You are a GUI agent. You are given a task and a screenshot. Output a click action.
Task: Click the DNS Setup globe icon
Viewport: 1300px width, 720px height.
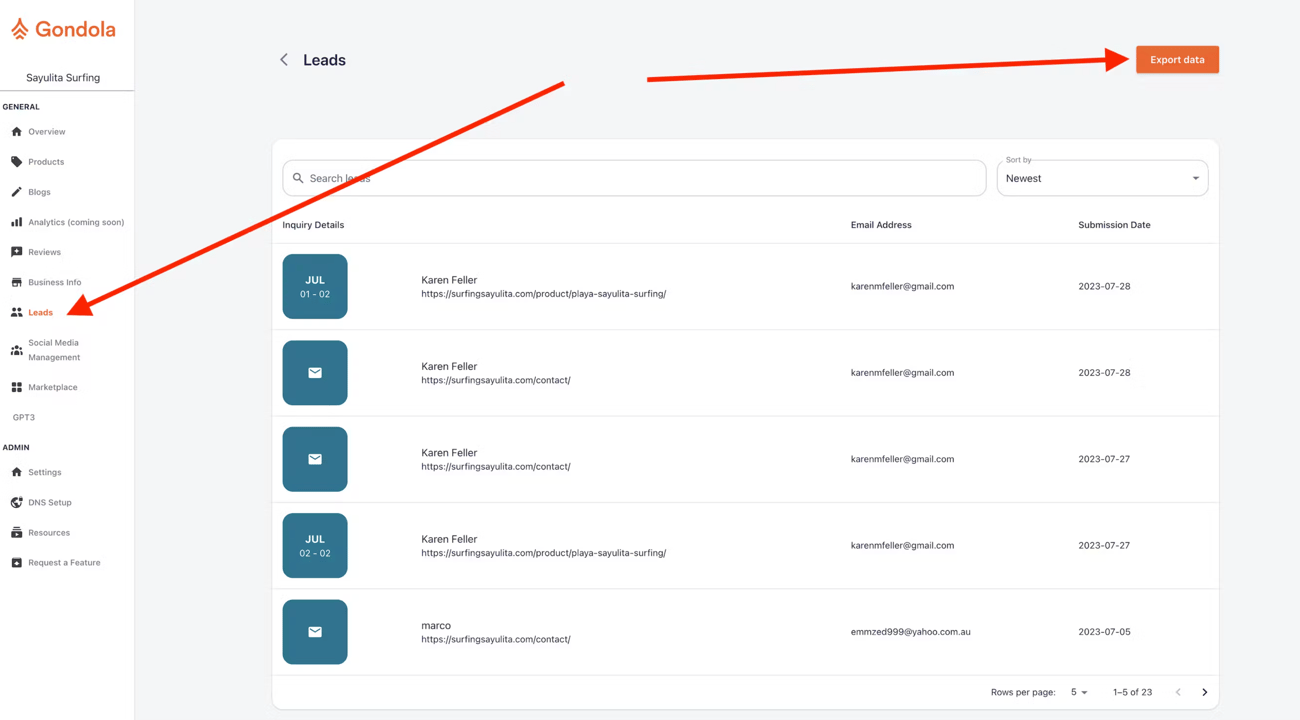17,502
